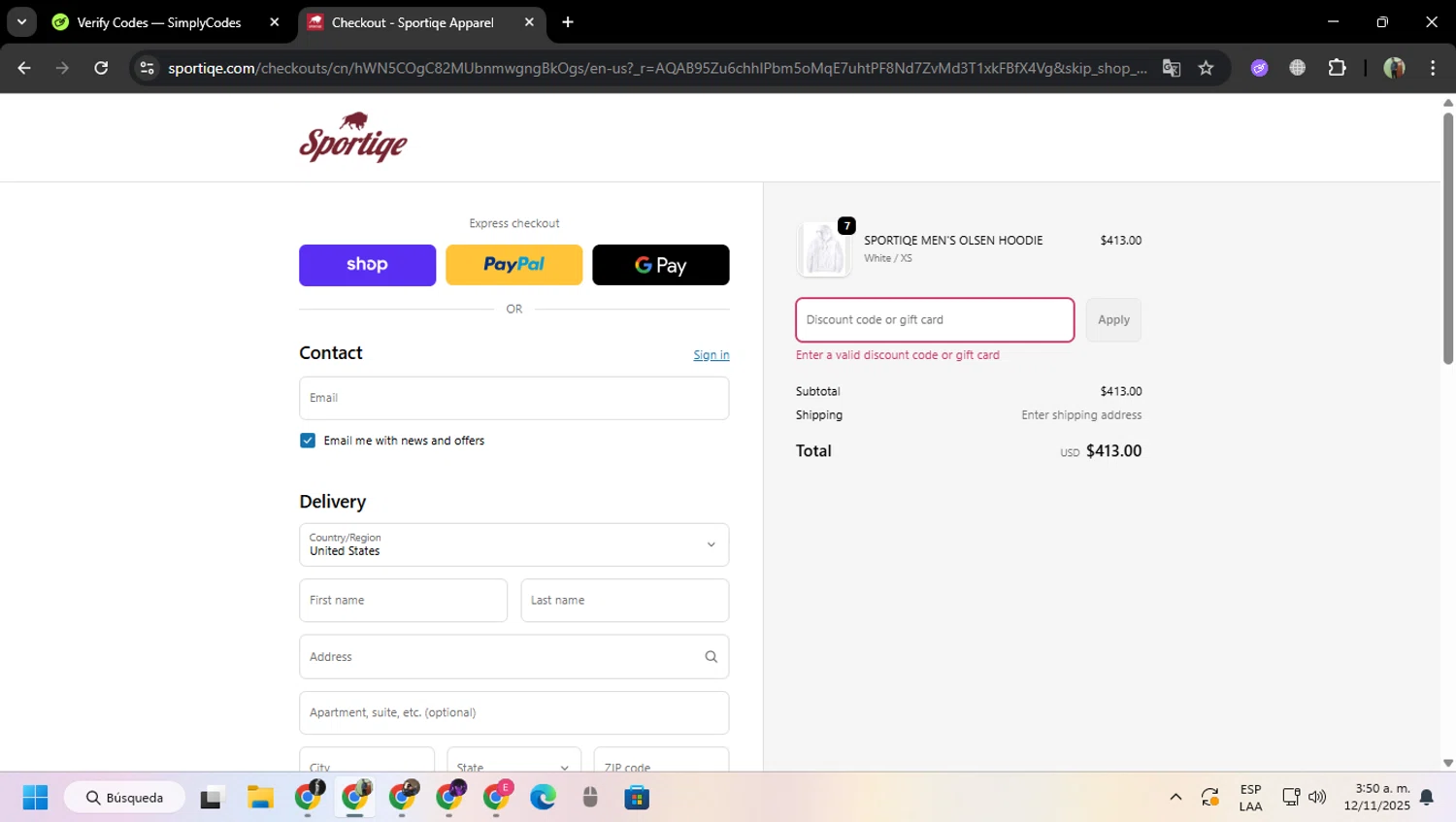Screen dimensions: 1456x822
Task: Click the page vertical scrollbar
Action: [x=1447, y=239]
